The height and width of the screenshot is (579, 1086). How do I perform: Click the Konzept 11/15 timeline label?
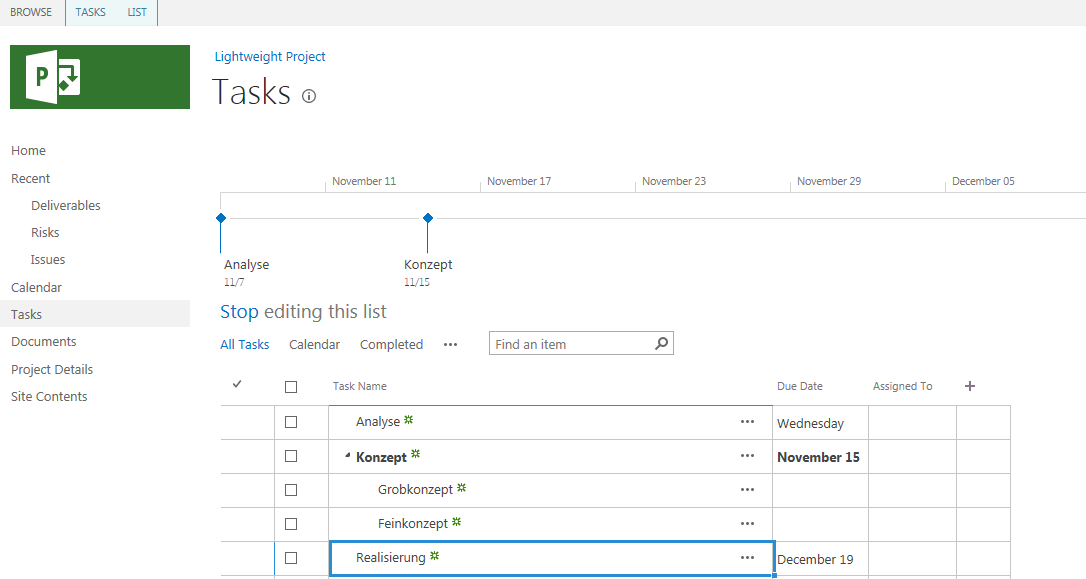[428, 273]
